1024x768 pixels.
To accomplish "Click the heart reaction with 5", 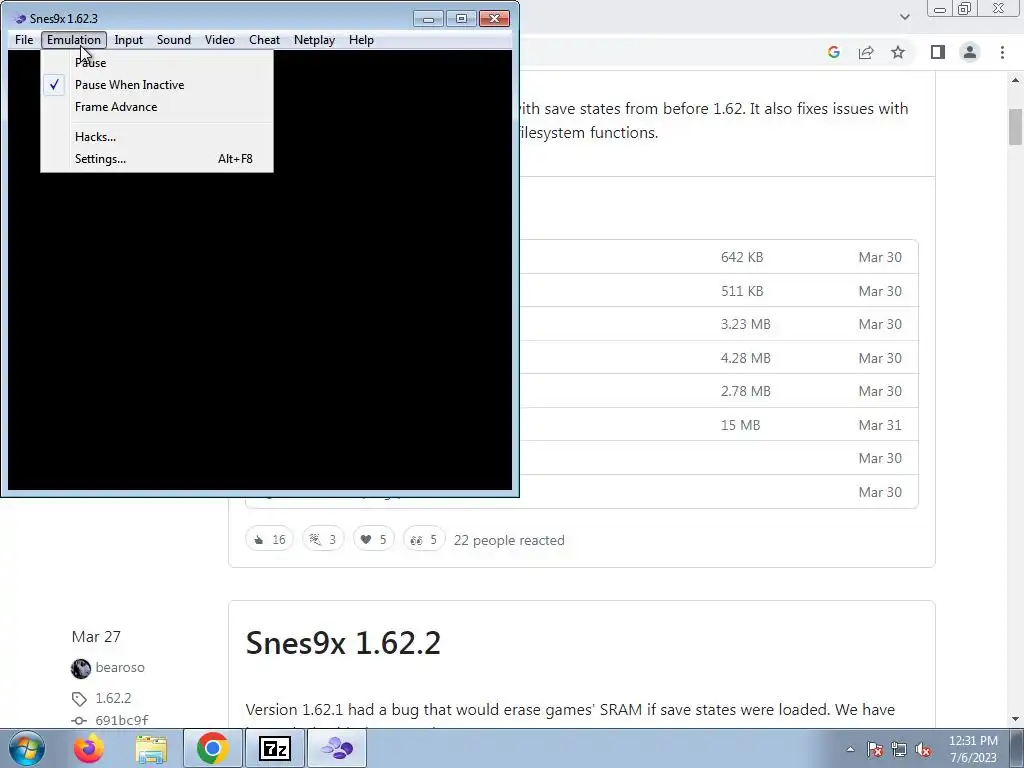I will (x=374, y=539).
